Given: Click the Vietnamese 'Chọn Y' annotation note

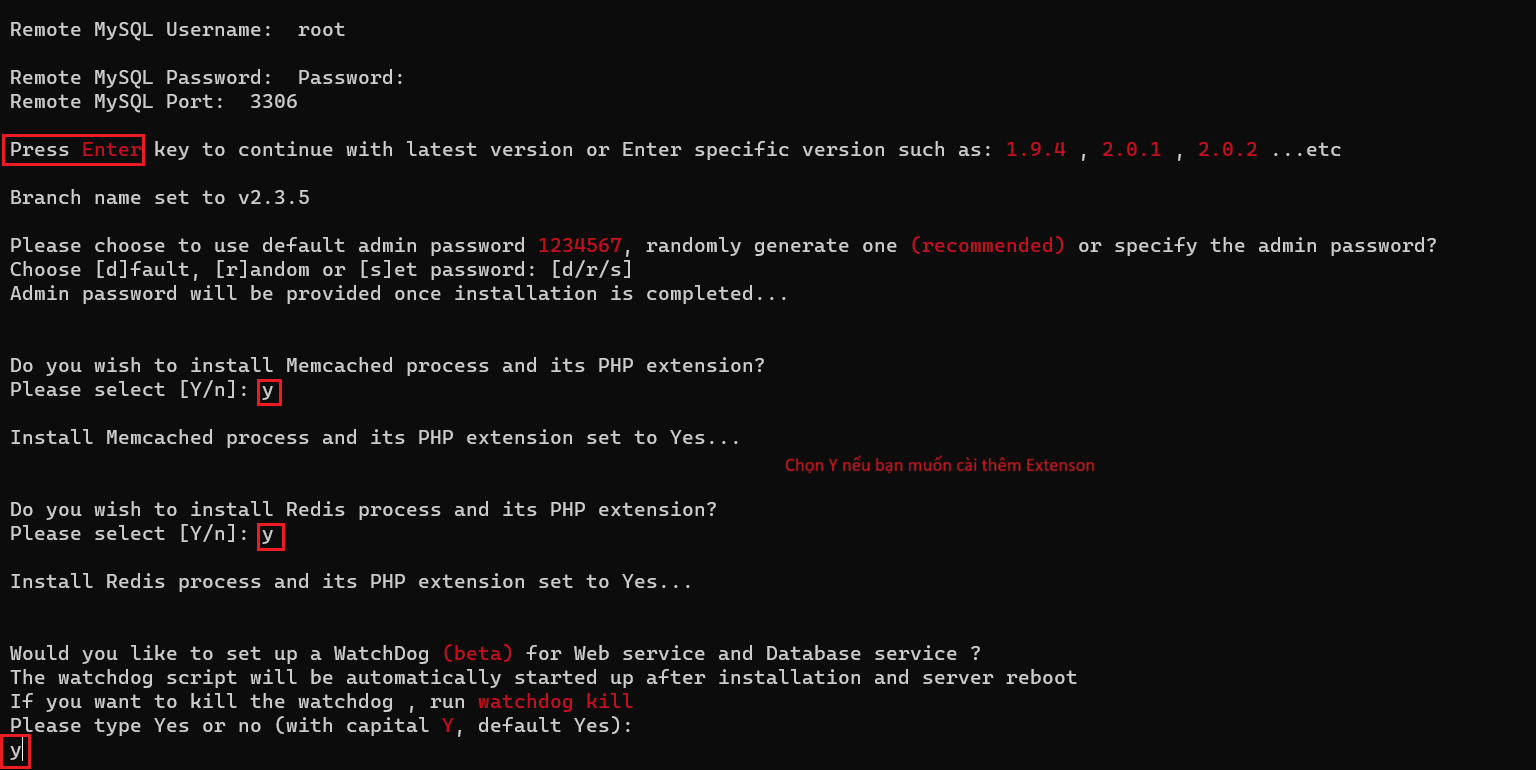Looking at the screenshot, I should click(940, 465).
